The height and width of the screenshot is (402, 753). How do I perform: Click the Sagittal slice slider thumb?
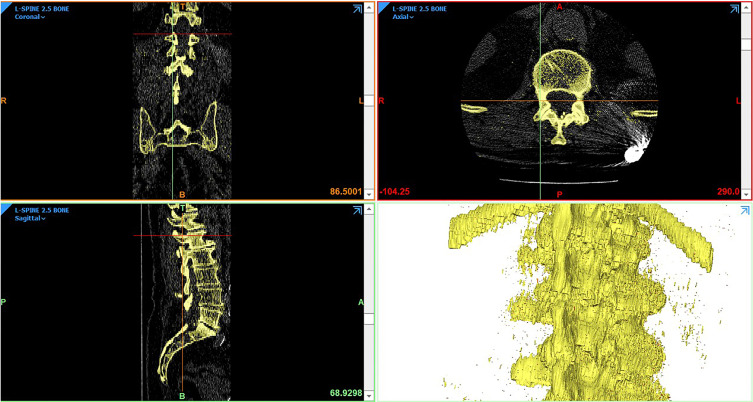click(369, 319)
